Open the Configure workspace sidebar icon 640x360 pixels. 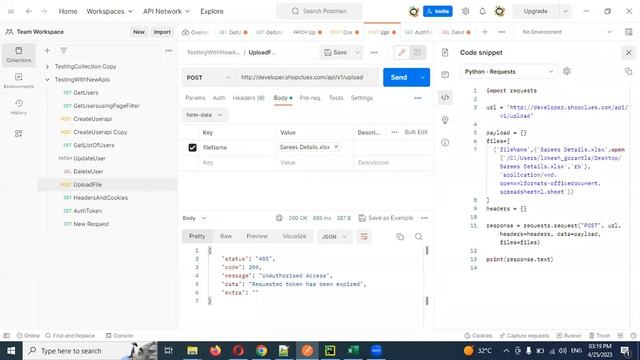point(18,133)
